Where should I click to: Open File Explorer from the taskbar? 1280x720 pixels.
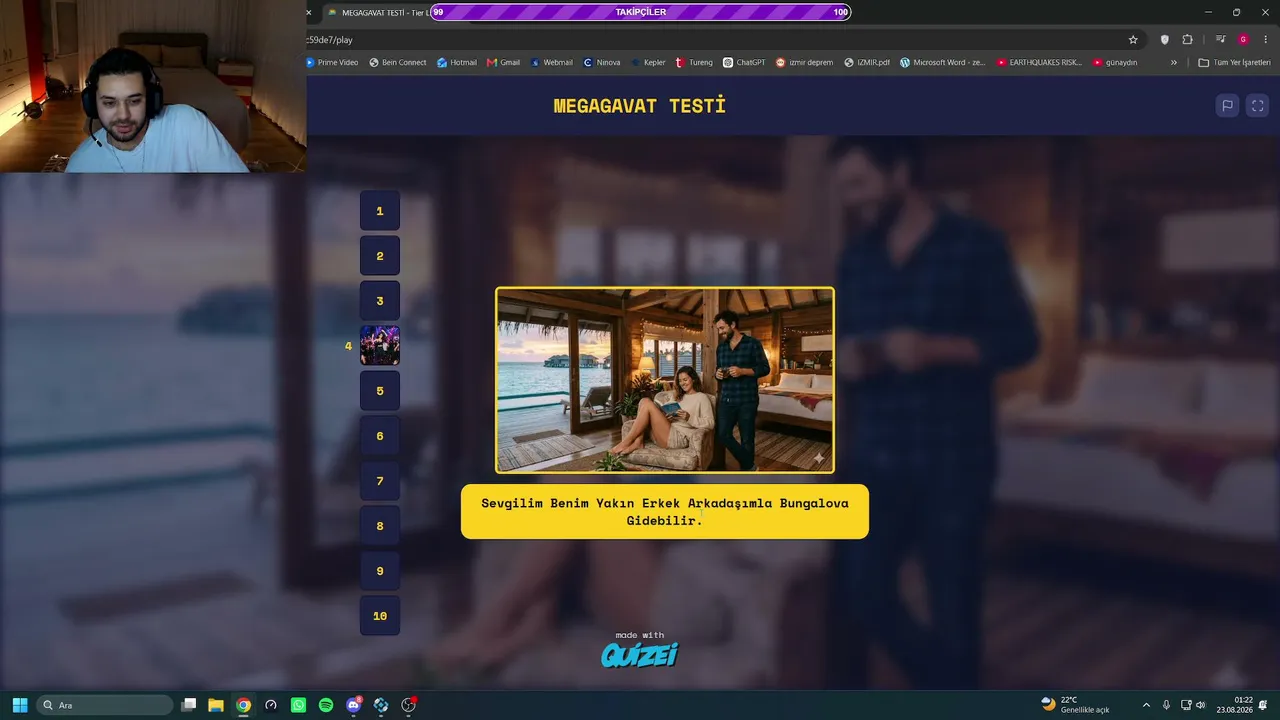coord(215,705)
